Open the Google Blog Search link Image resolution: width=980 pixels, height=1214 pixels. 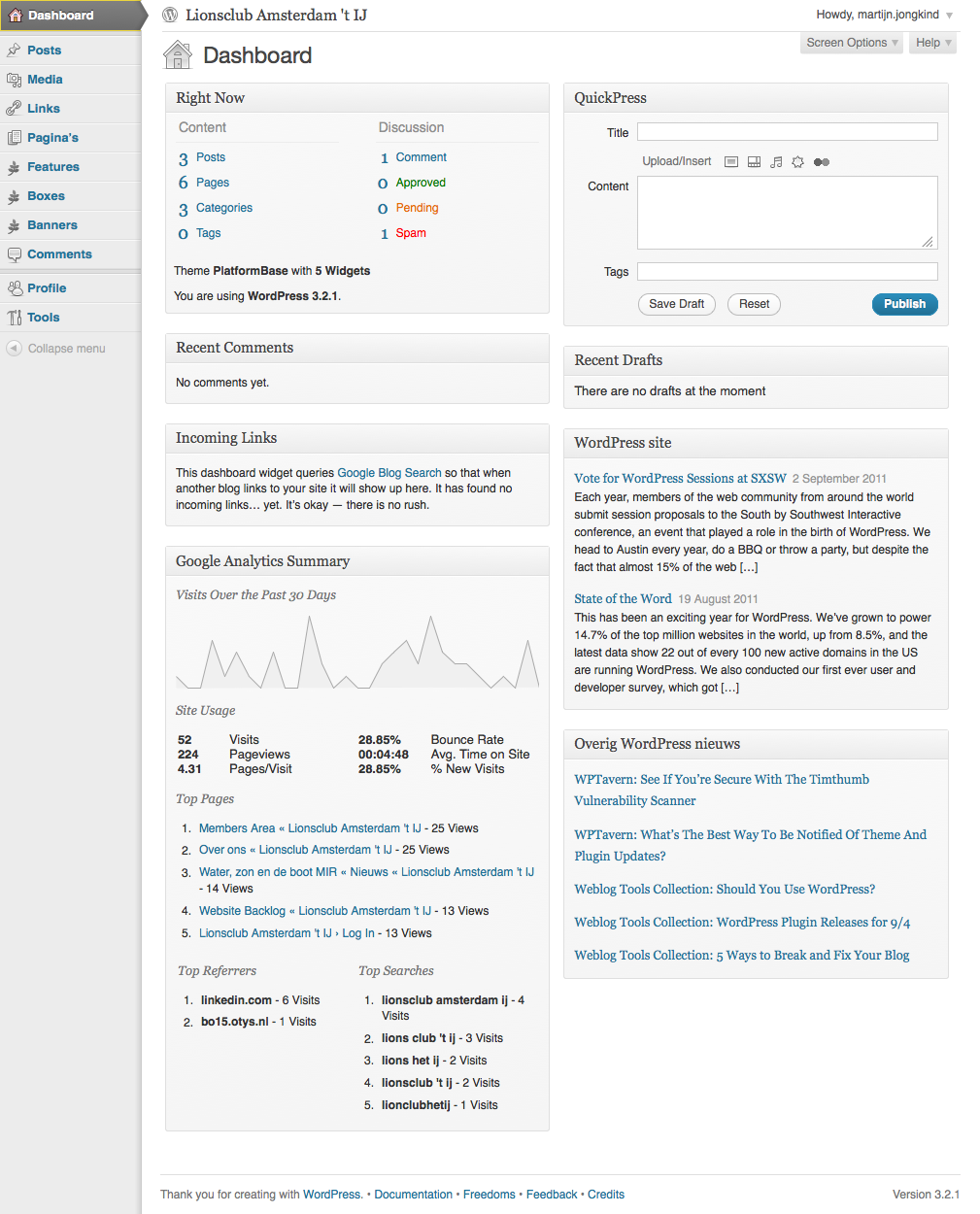click(x=389, y=473)
